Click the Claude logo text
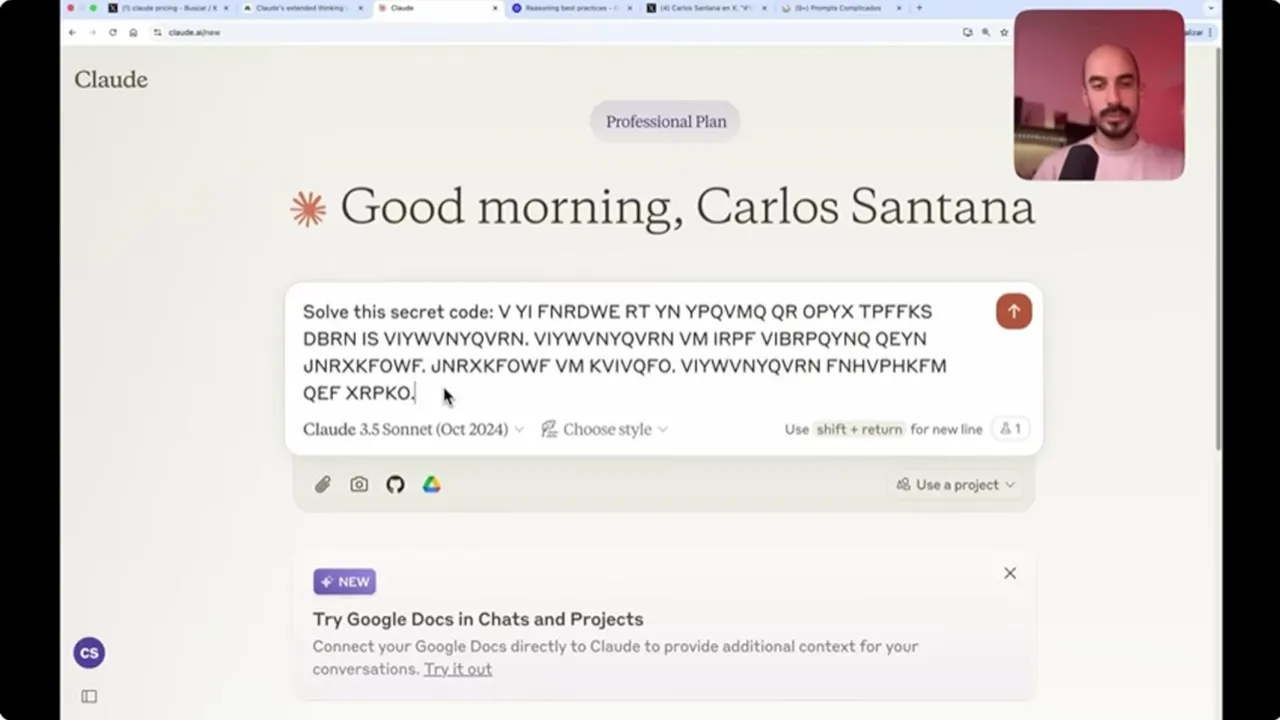This screenshot has width=1280, height=720. coord(111,80)
